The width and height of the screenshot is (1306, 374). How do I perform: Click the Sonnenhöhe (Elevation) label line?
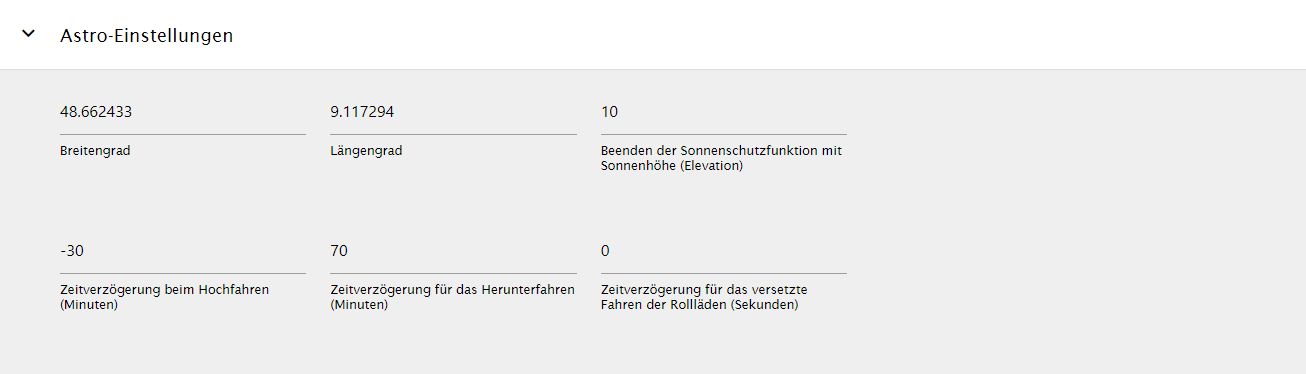672,166
